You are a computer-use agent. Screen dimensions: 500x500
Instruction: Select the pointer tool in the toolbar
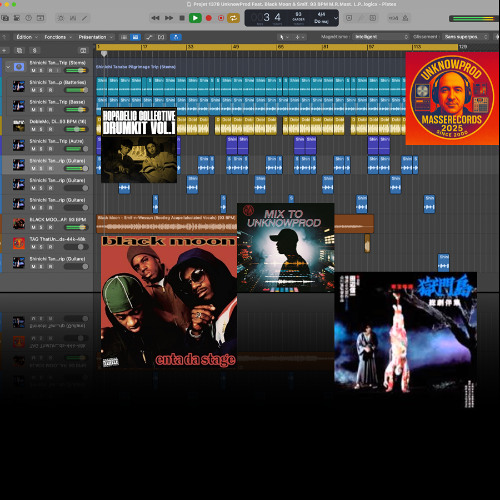(x=281, y=37)
